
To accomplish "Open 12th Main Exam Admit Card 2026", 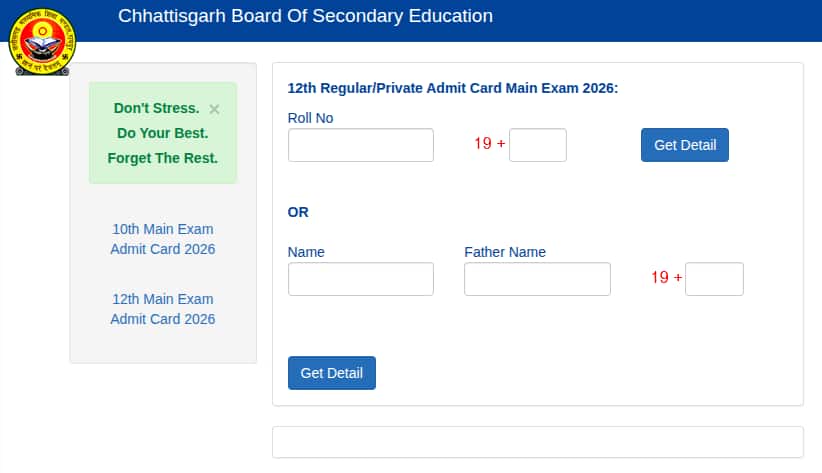I will click(163, 309).
